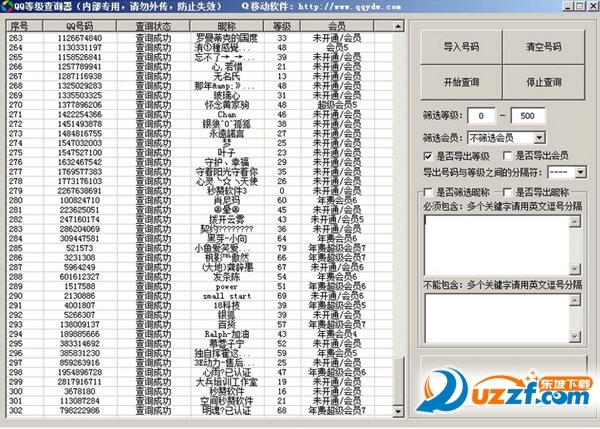Open the separator dropdown next to 分隔符
Image resolution: width=600 pixels, height=429 pixels.
(580, 173)
